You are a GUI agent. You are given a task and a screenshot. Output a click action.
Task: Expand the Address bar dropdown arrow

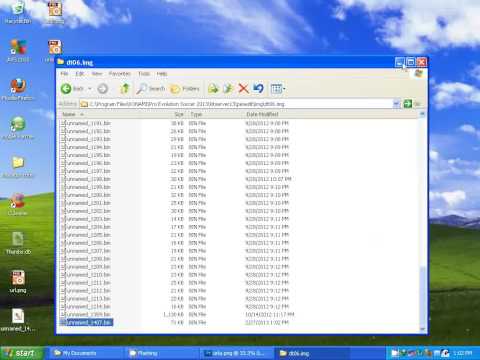(x=396, y=104)
